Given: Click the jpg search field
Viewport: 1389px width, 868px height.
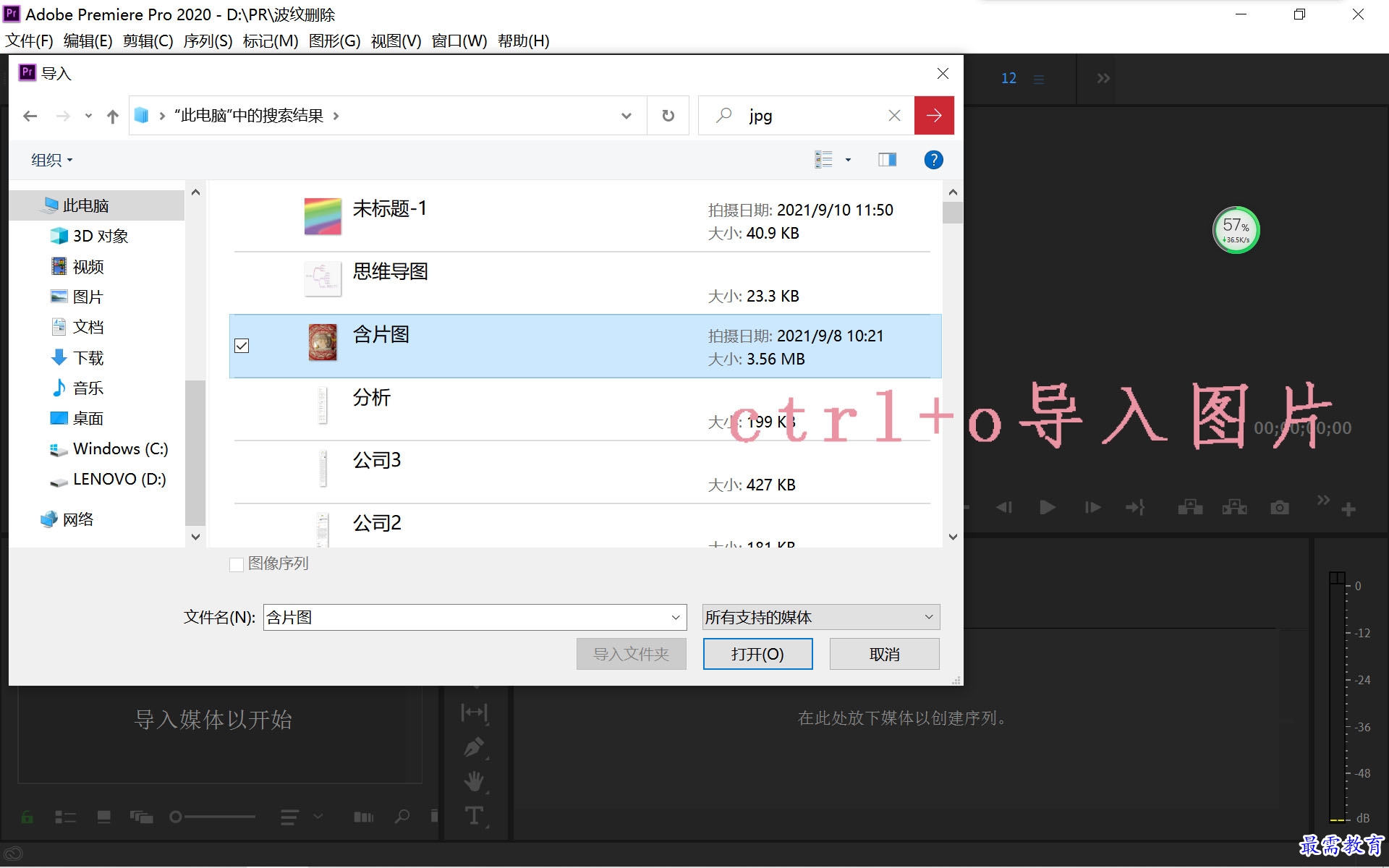Looking at the screenshot, I should [813, 116].
